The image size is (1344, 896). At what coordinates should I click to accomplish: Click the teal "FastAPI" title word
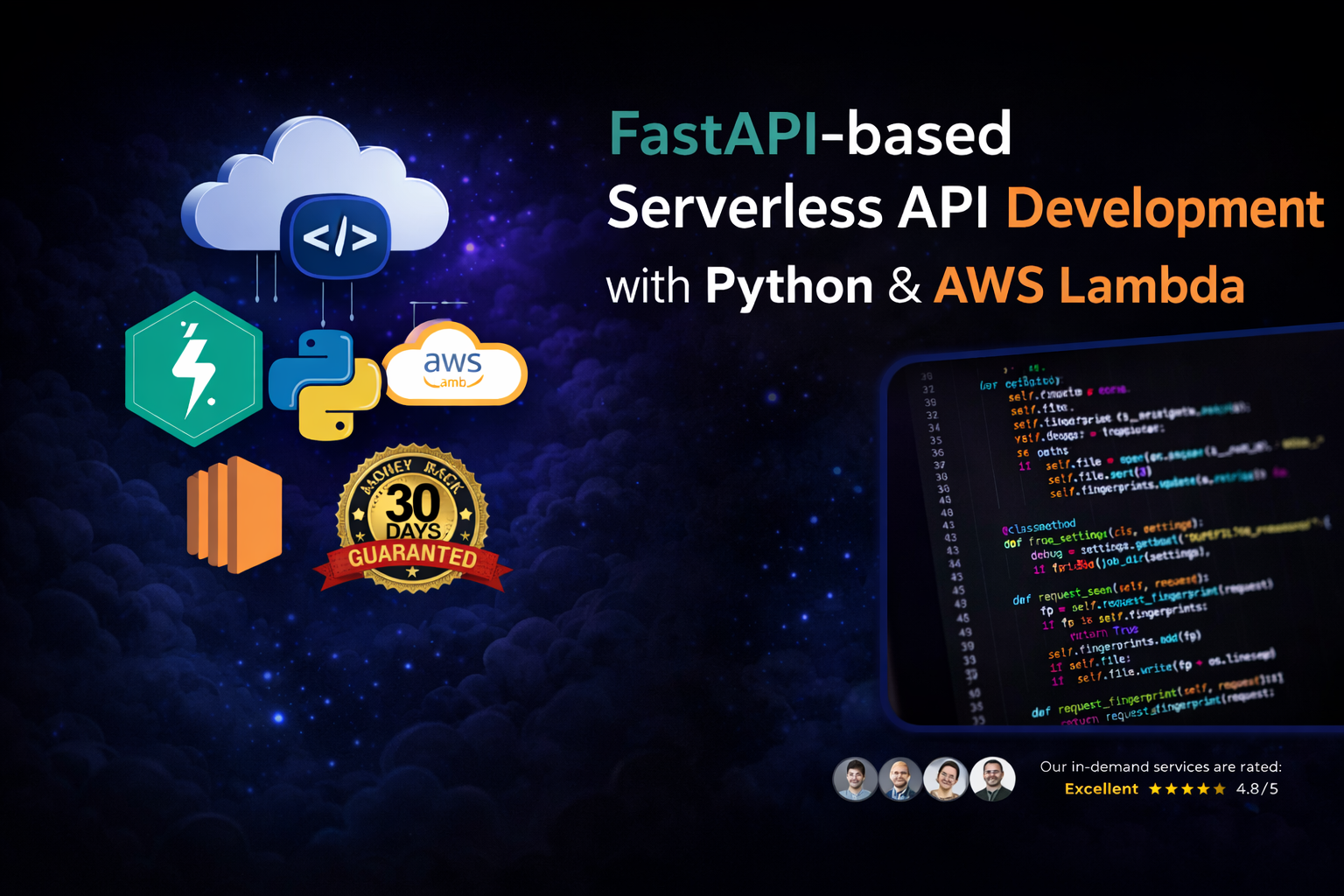713,134
